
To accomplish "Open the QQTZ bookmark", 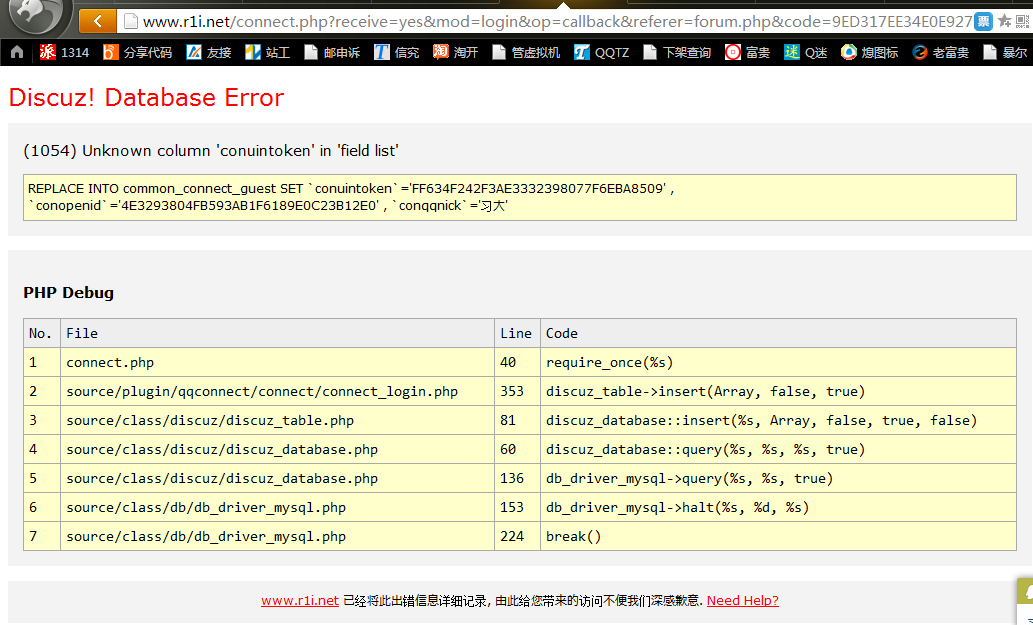I will 602,52.
